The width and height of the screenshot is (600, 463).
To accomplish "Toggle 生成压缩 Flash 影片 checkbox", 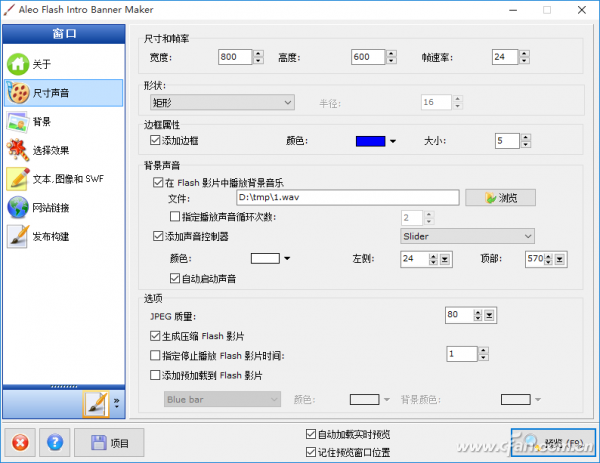I will pos(155,336).
